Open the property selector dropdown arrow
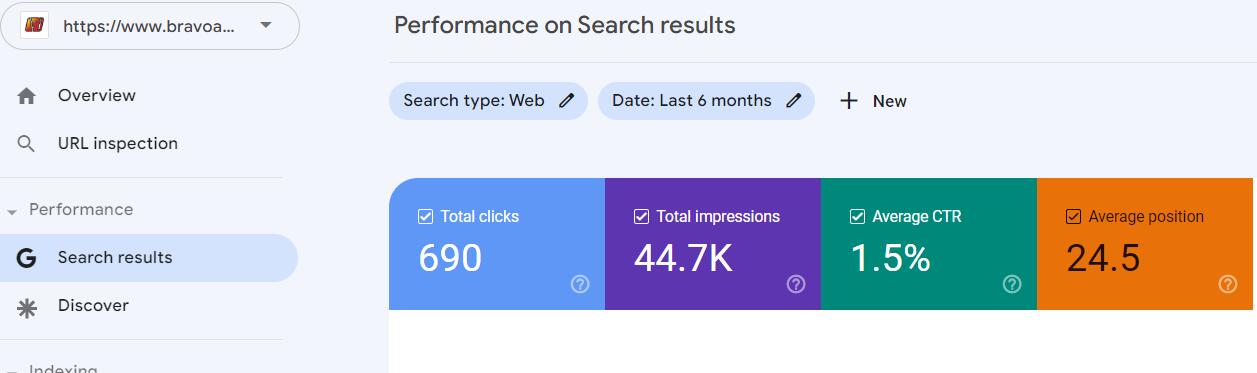The image size is (1257, 373). [x=265, y=25]
